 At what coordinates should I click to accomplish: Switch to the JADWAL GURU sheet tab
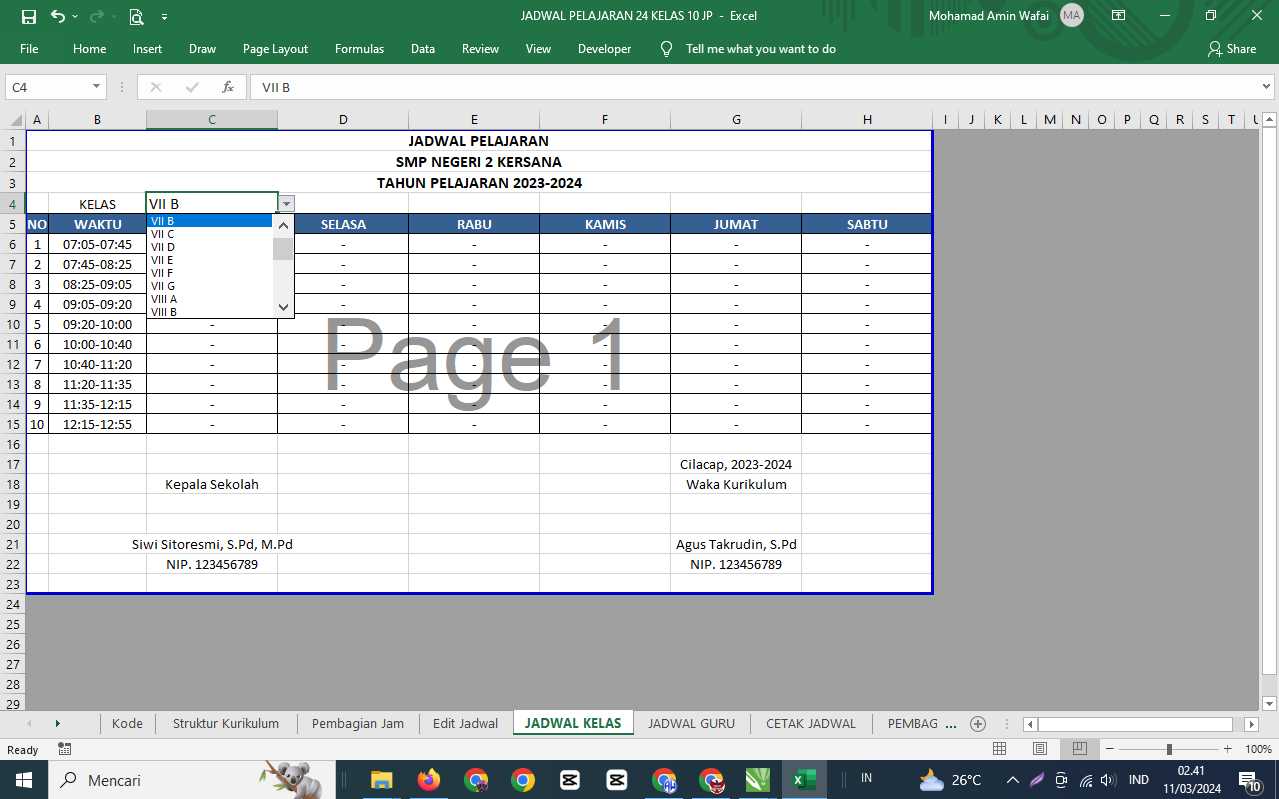pyautogui.click(x=691, y=724)
